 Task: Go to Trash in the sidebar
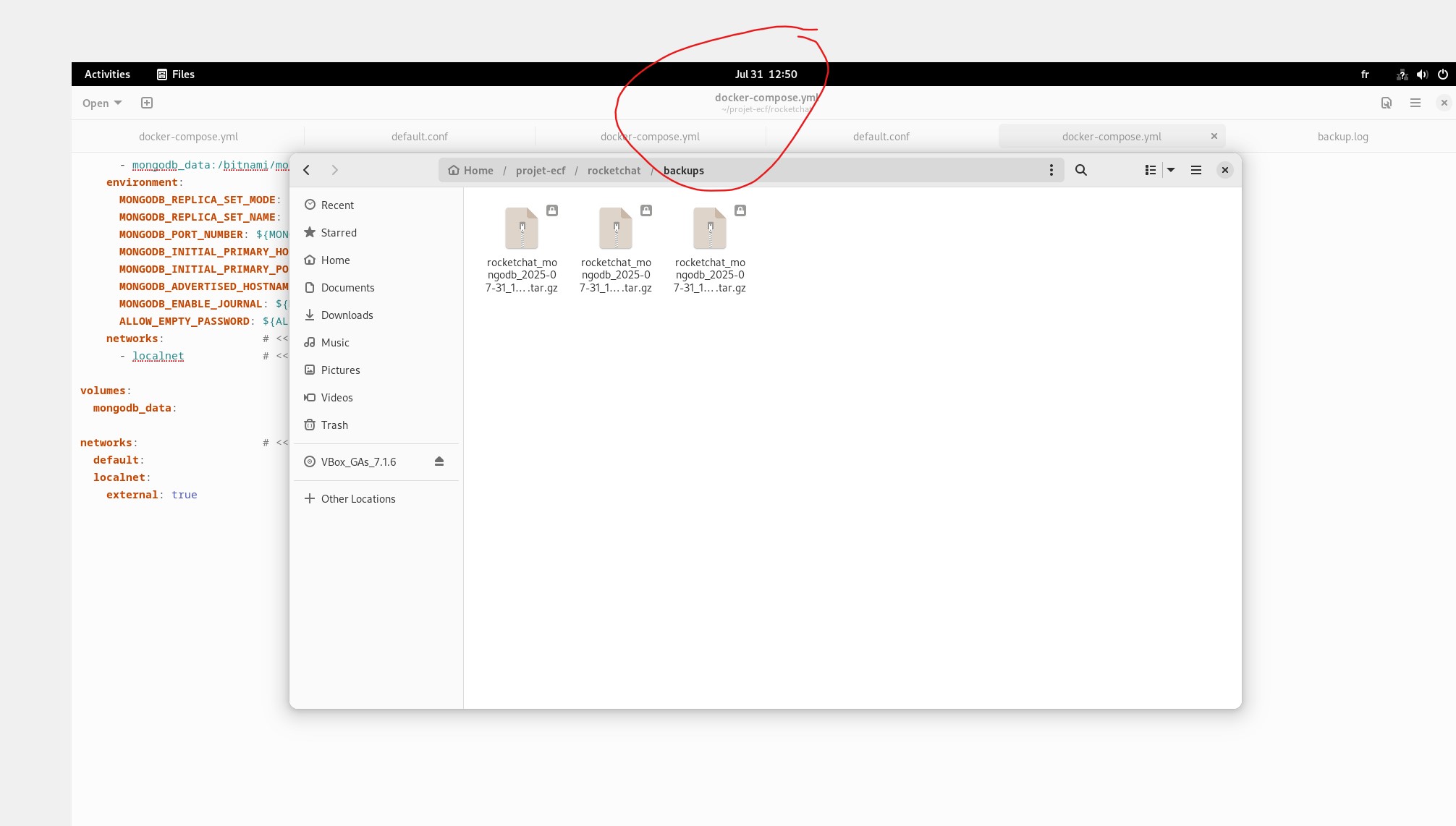pyautogui.click(x=334, y=425)
